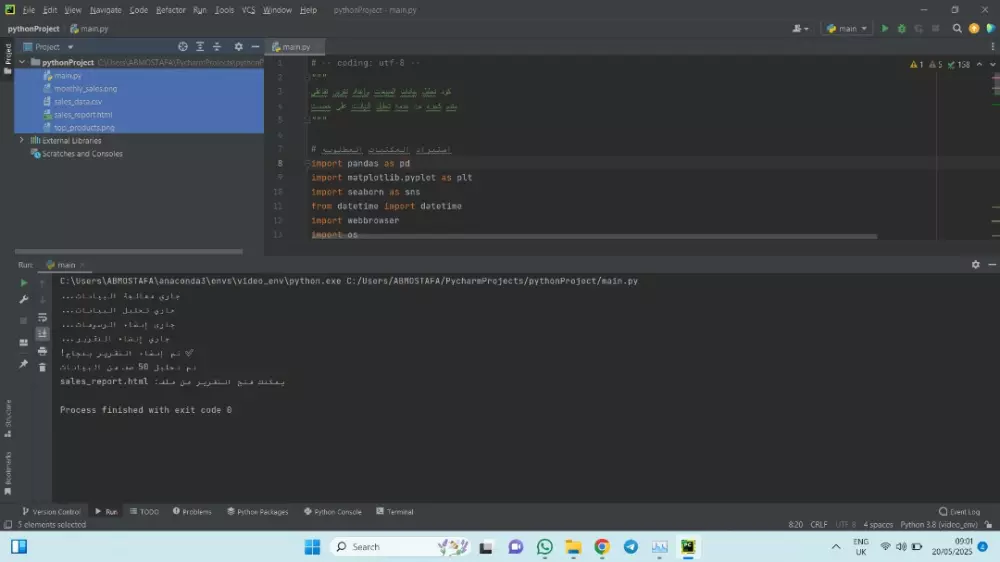Screen dimensions: 1000x562
Task: Toggle scroll to end in Run console
Action: pyautogui.click(x=42, y=334)
